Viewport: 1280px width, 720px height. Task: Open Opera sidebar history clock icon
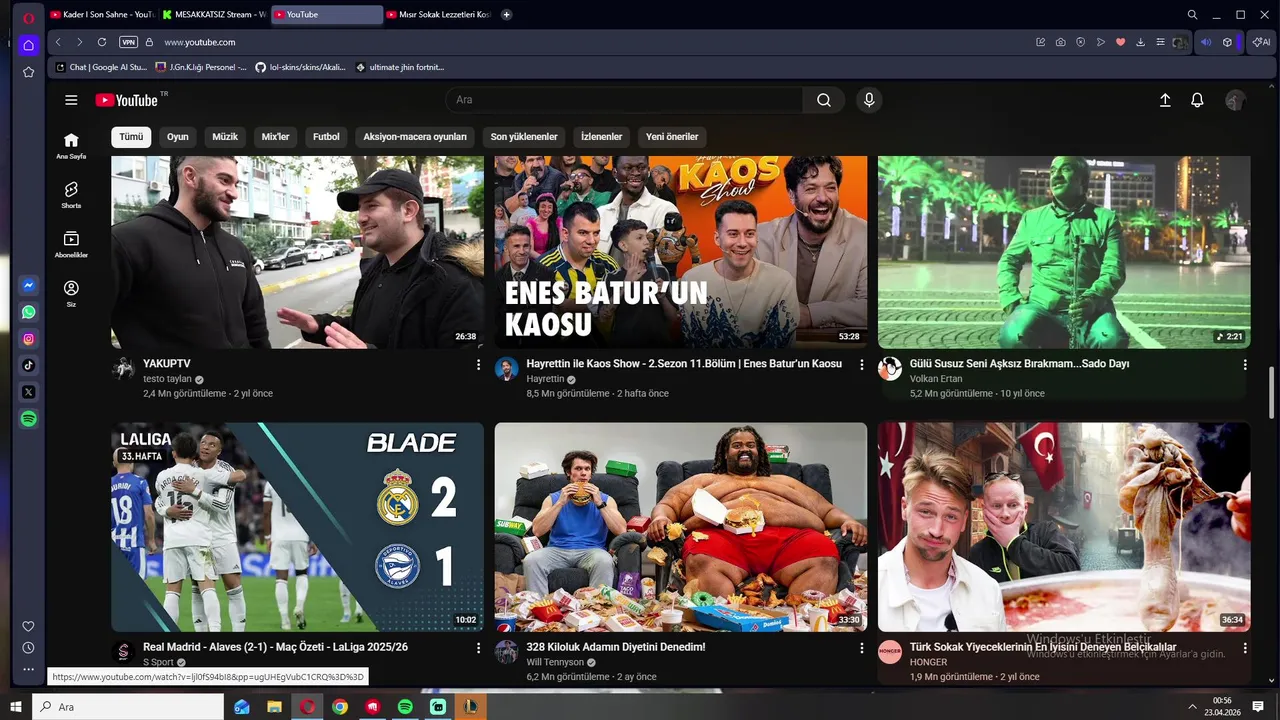28,648
